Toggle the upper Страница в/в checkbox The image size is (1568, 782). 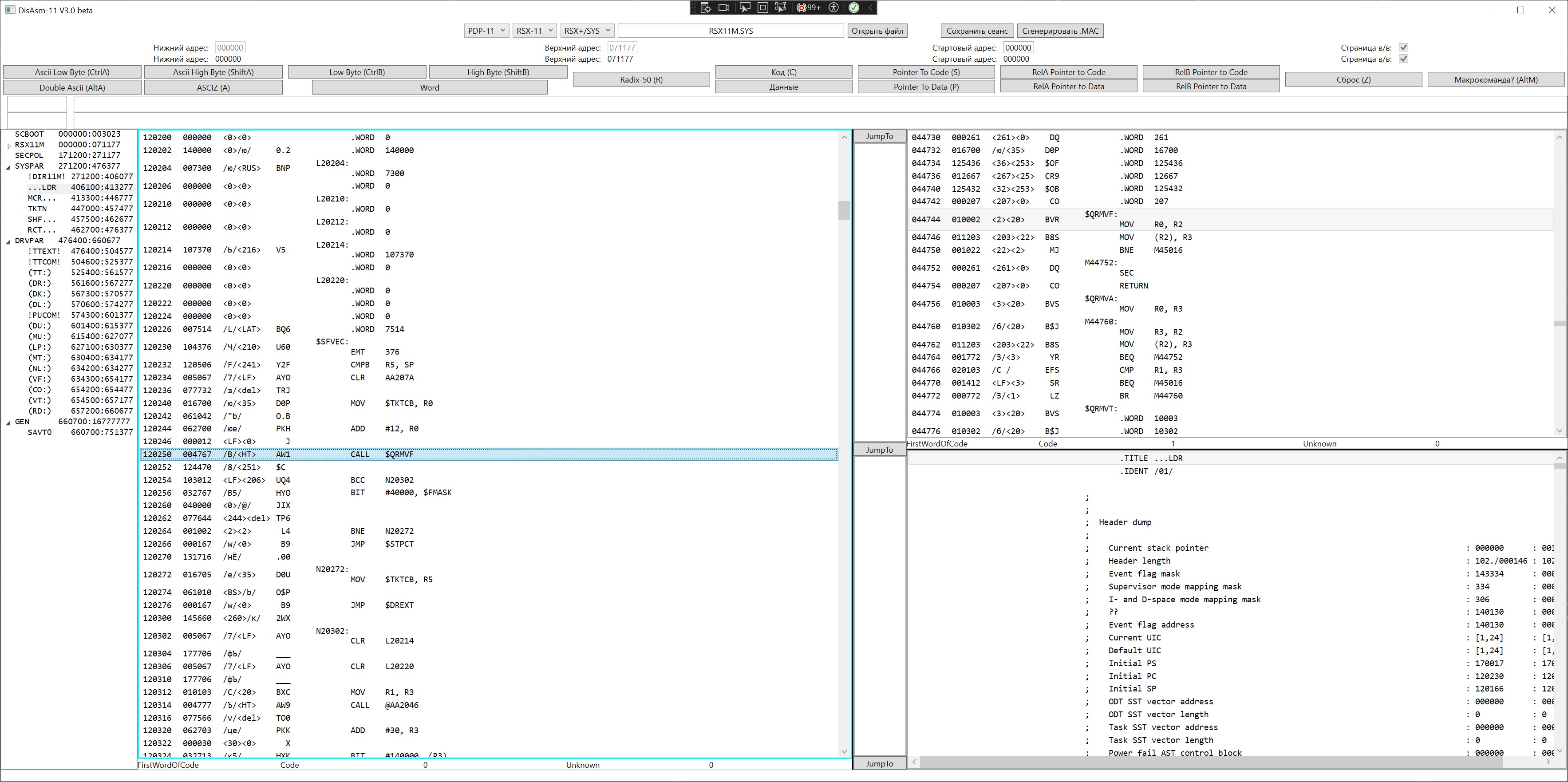pyautogui.click(x=1403, y=47)
